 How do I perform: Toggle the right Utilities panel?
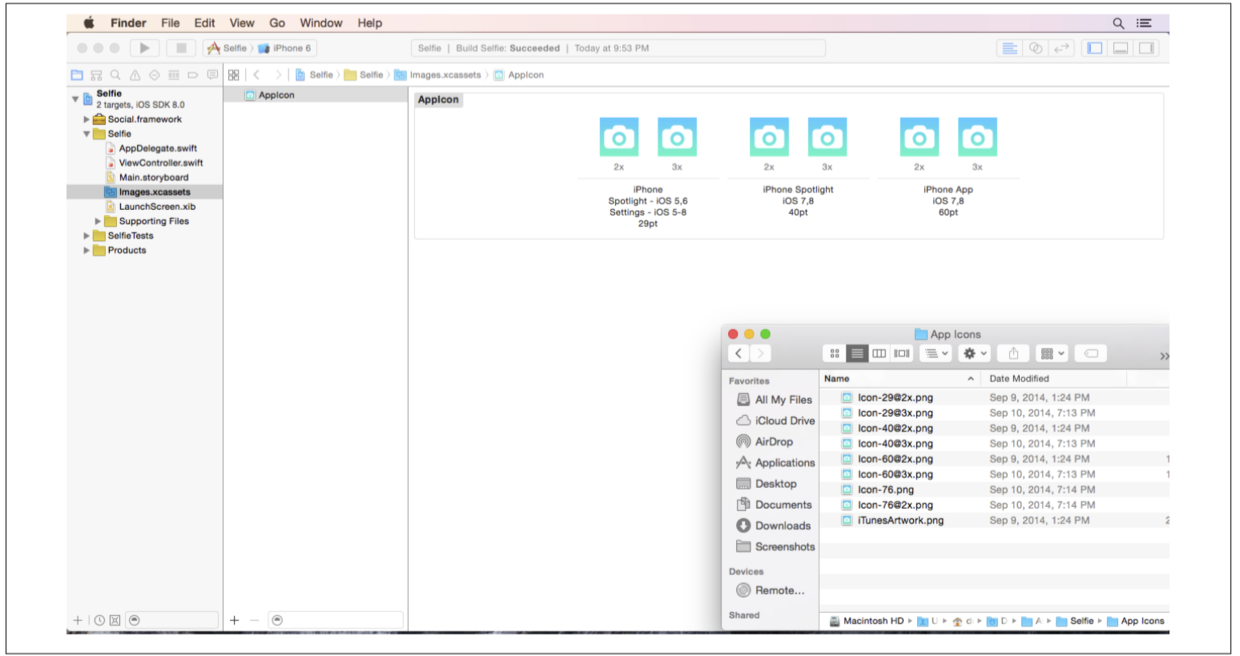click(1146, 48)
